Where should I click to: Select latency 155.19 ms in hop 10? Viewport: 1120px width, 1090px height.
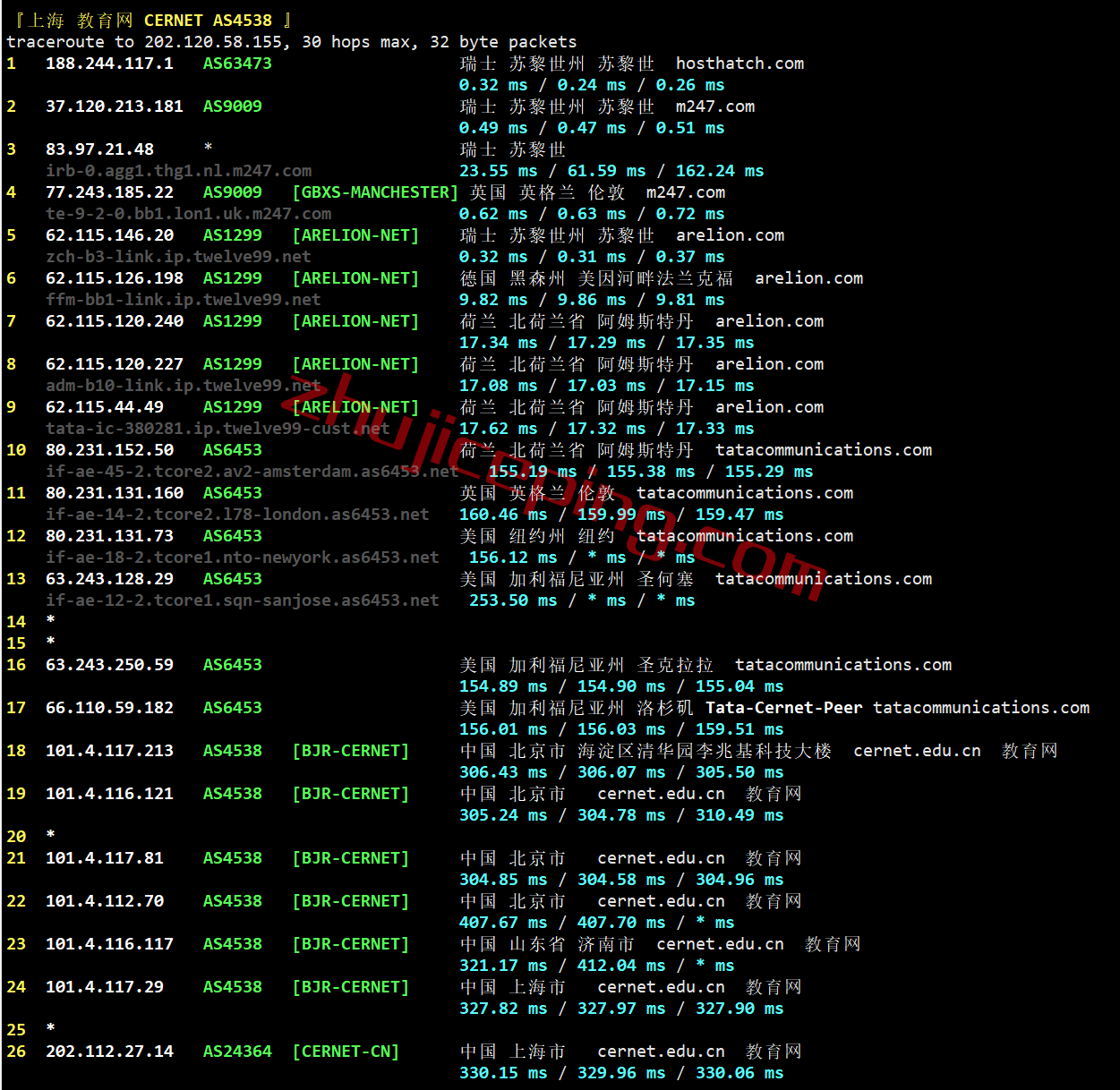click(533, 472)
